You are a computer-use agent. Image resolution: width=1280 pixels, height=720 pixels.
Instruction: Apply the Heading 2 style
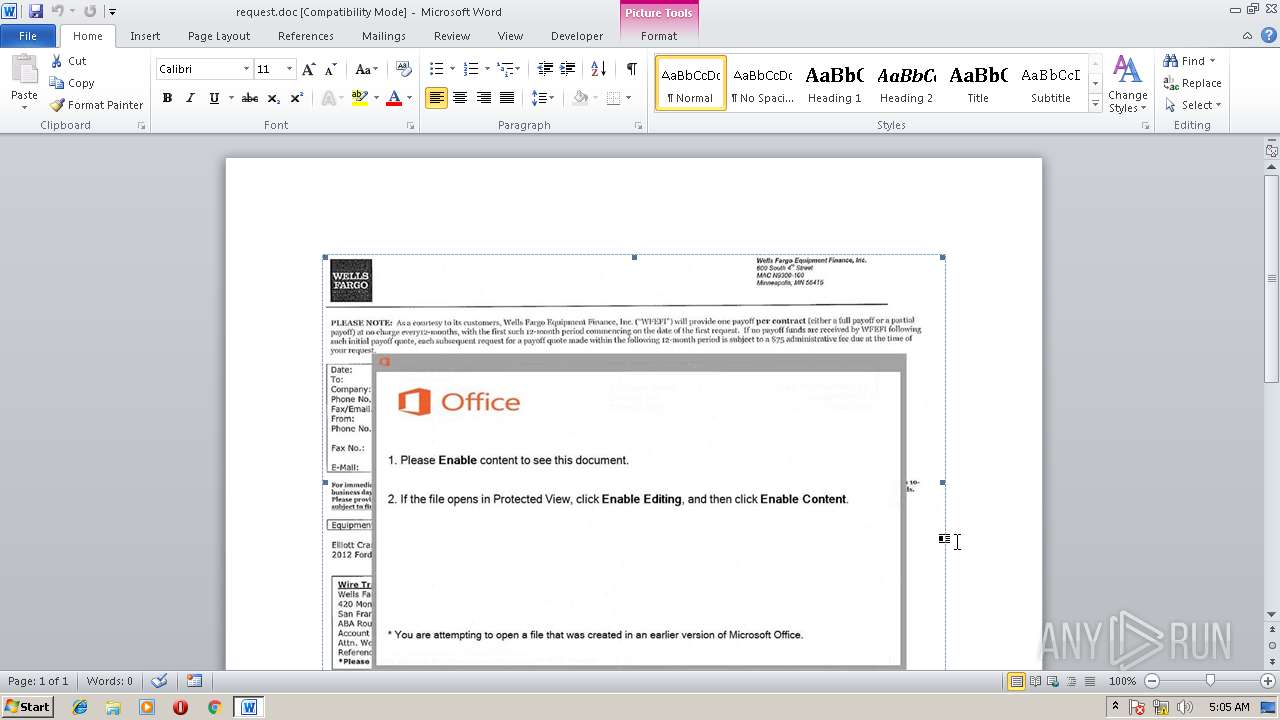(x=906, y=83)
